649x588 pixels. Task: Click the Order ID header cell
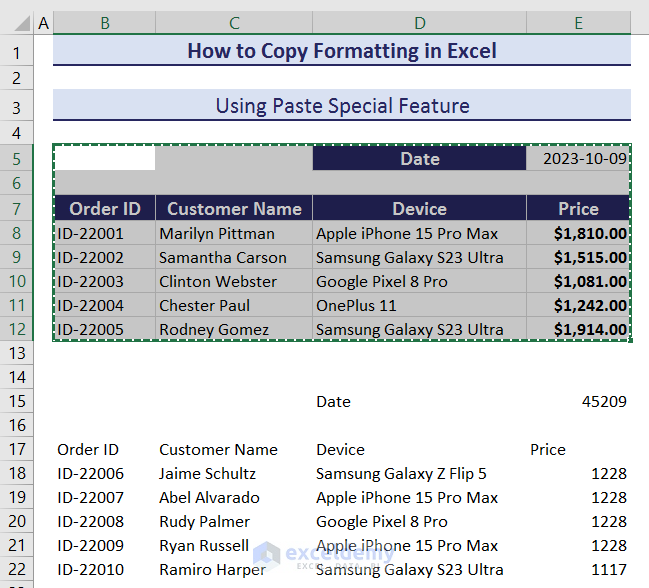[105, 209]
